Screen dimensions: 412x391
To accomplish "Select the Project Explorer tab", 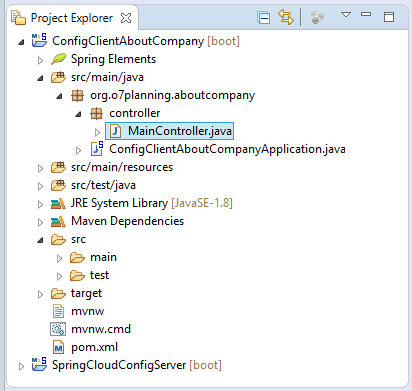I will coord(72,18).
